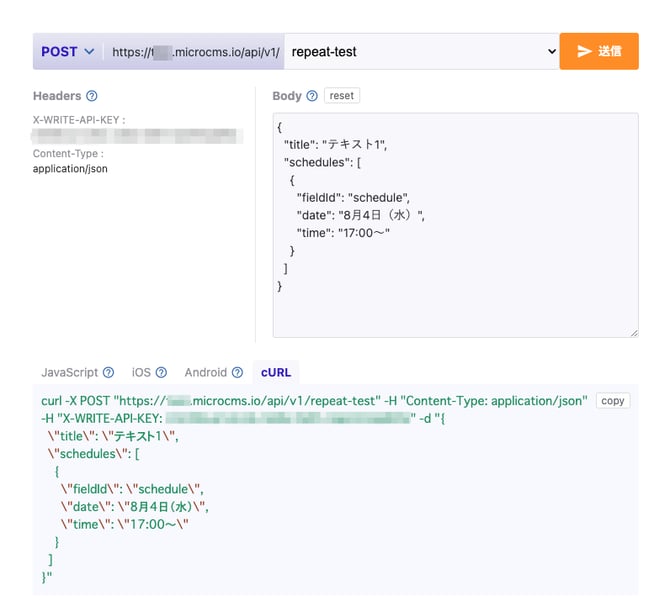Click the help icon beside Body

coord(312,96)
